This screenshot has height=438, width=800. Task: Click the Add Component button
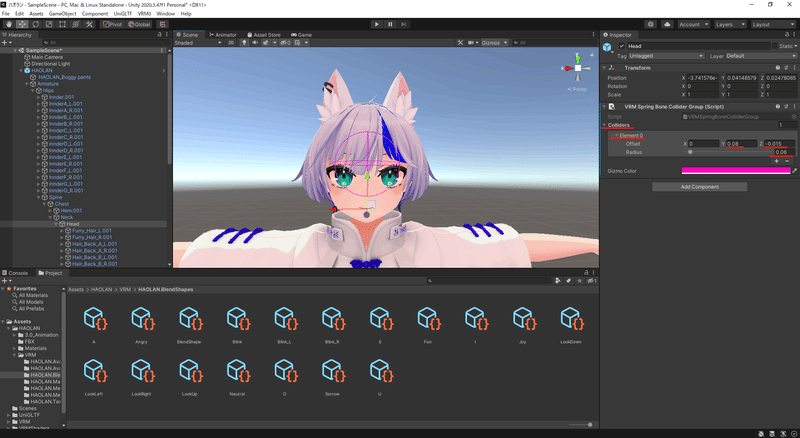click(x=699, y=187)
